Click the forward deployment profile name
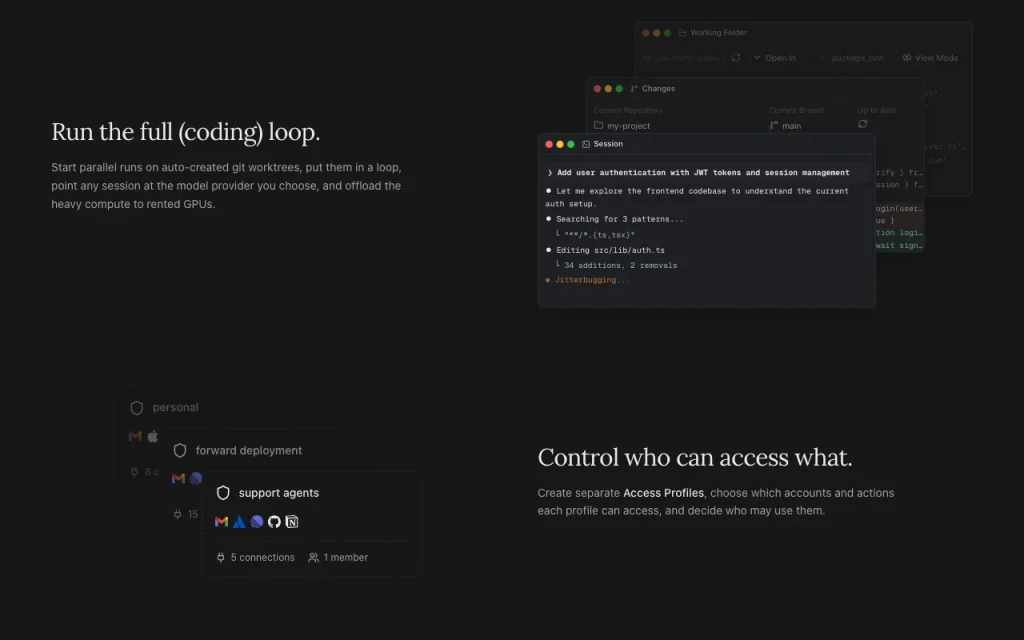Screen dimensions: 1024x640 coord(249,451)
